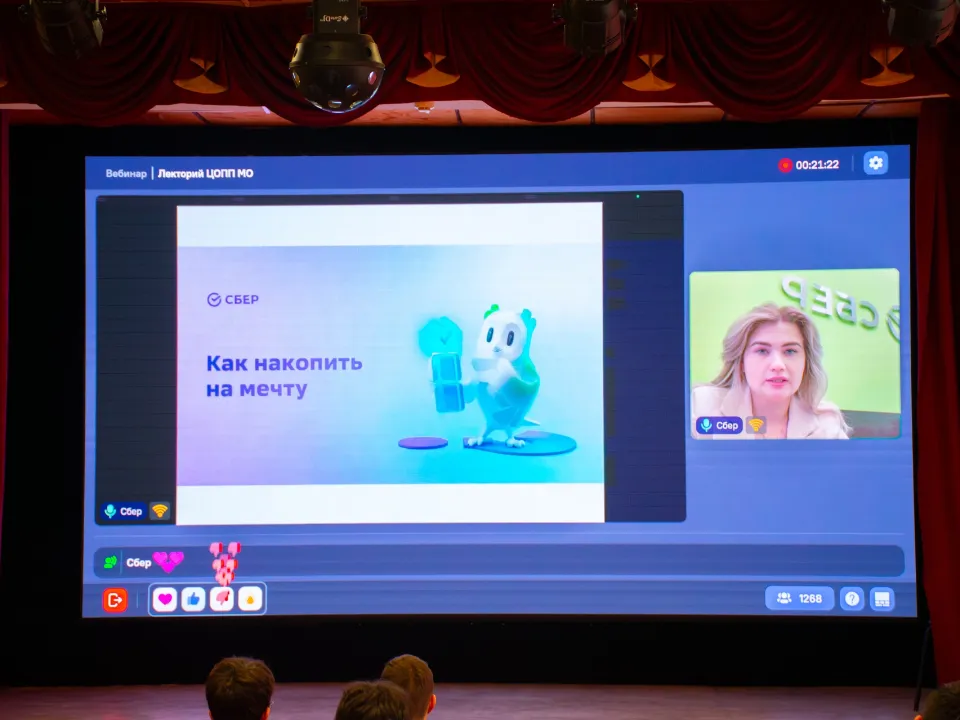Screen dimensions: 960x720
Task: Click signal strength icon on speaker video
Action: [756, 425]
